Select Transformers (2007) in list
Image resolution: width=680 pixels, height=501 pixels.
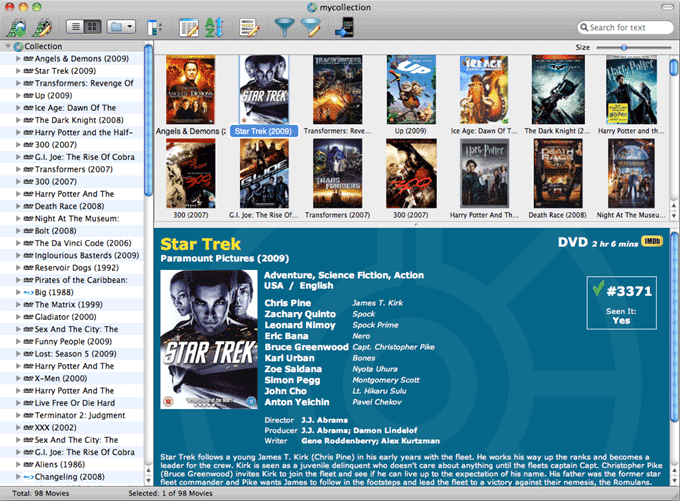click(x=73, y=169)
